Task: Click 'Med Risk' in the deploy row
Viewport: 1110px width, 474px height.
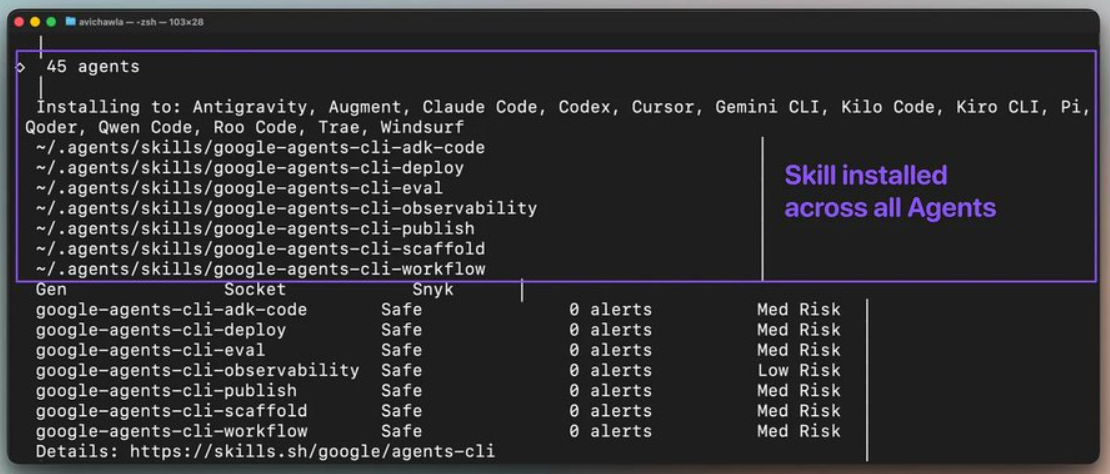Action: pyautogui.click(x=799, y=330)
